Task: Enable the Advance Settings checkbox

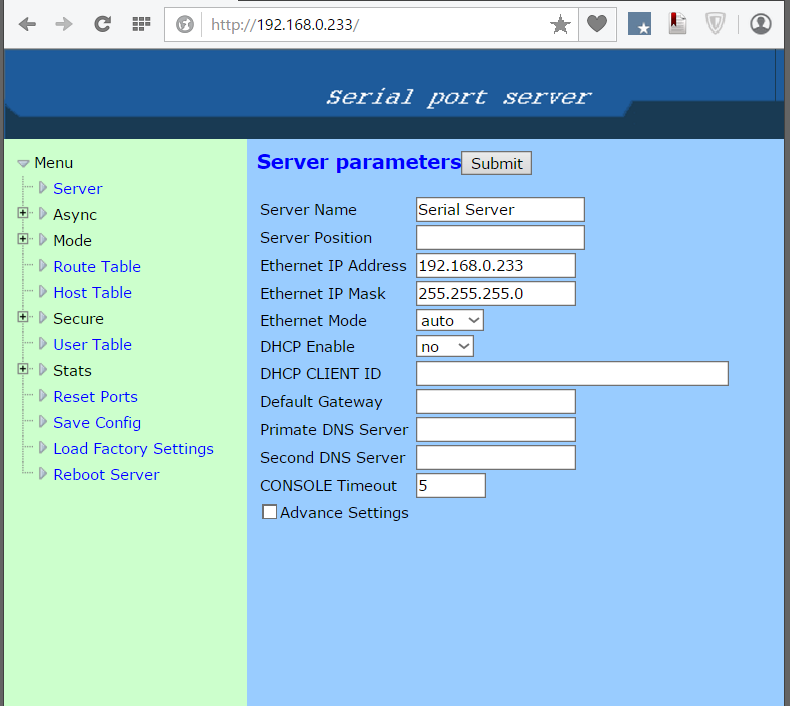Action: tap(269, 512)
